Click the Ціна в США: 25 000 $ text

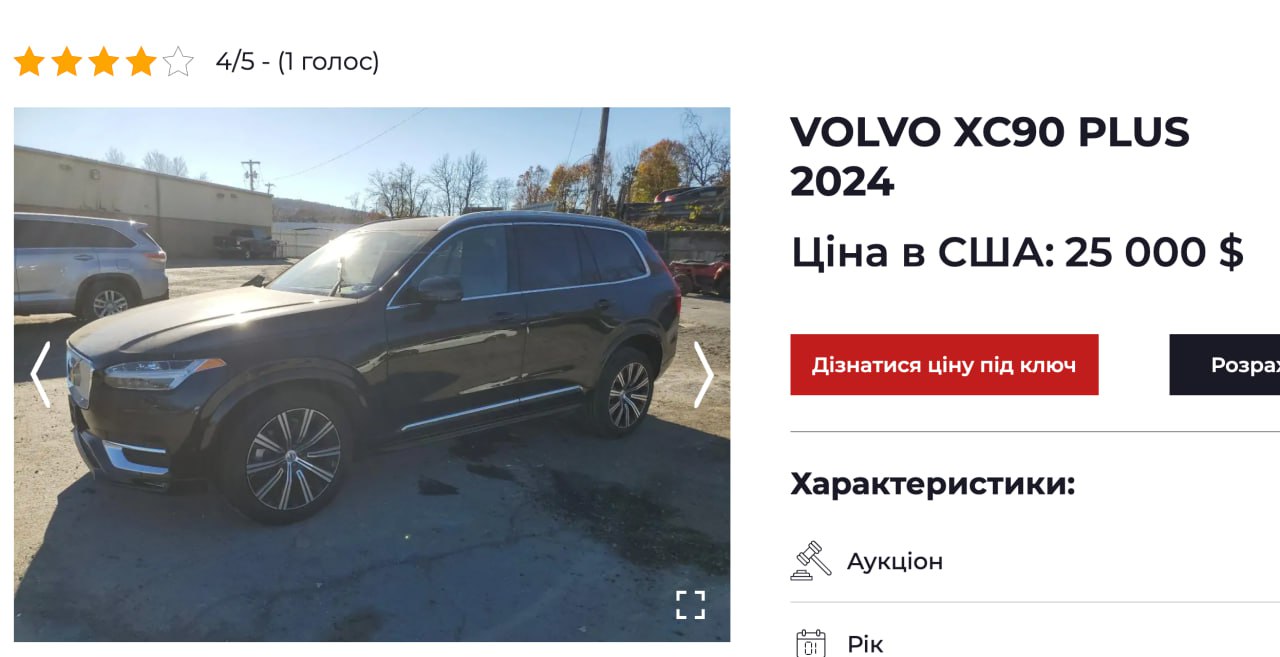1017,252
